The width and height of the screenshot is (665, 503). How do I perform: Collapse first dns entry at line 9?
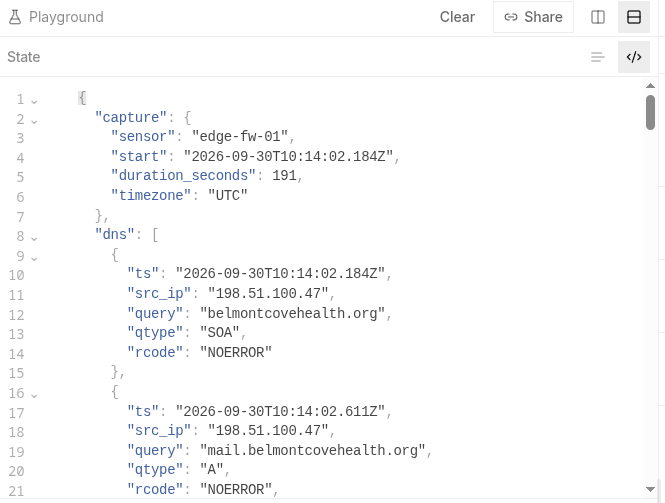pyautogui.click(x=34, y=257)
